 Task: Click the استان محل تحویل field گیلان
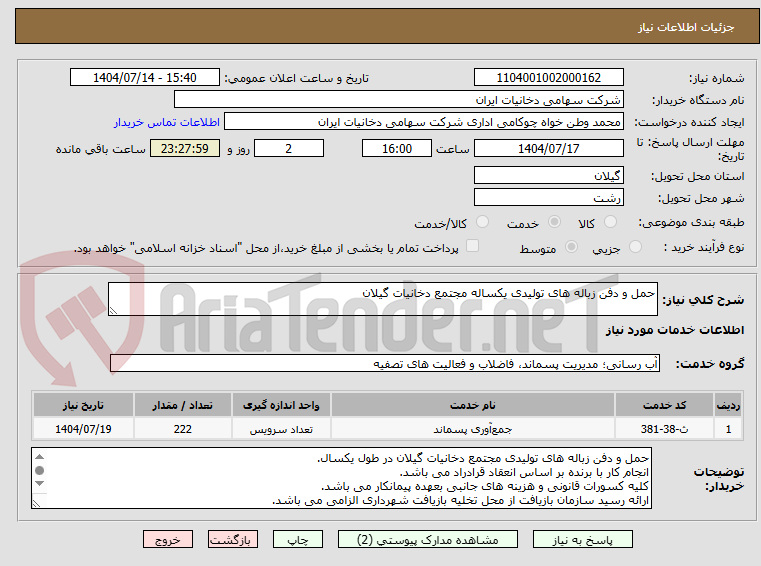548,175
